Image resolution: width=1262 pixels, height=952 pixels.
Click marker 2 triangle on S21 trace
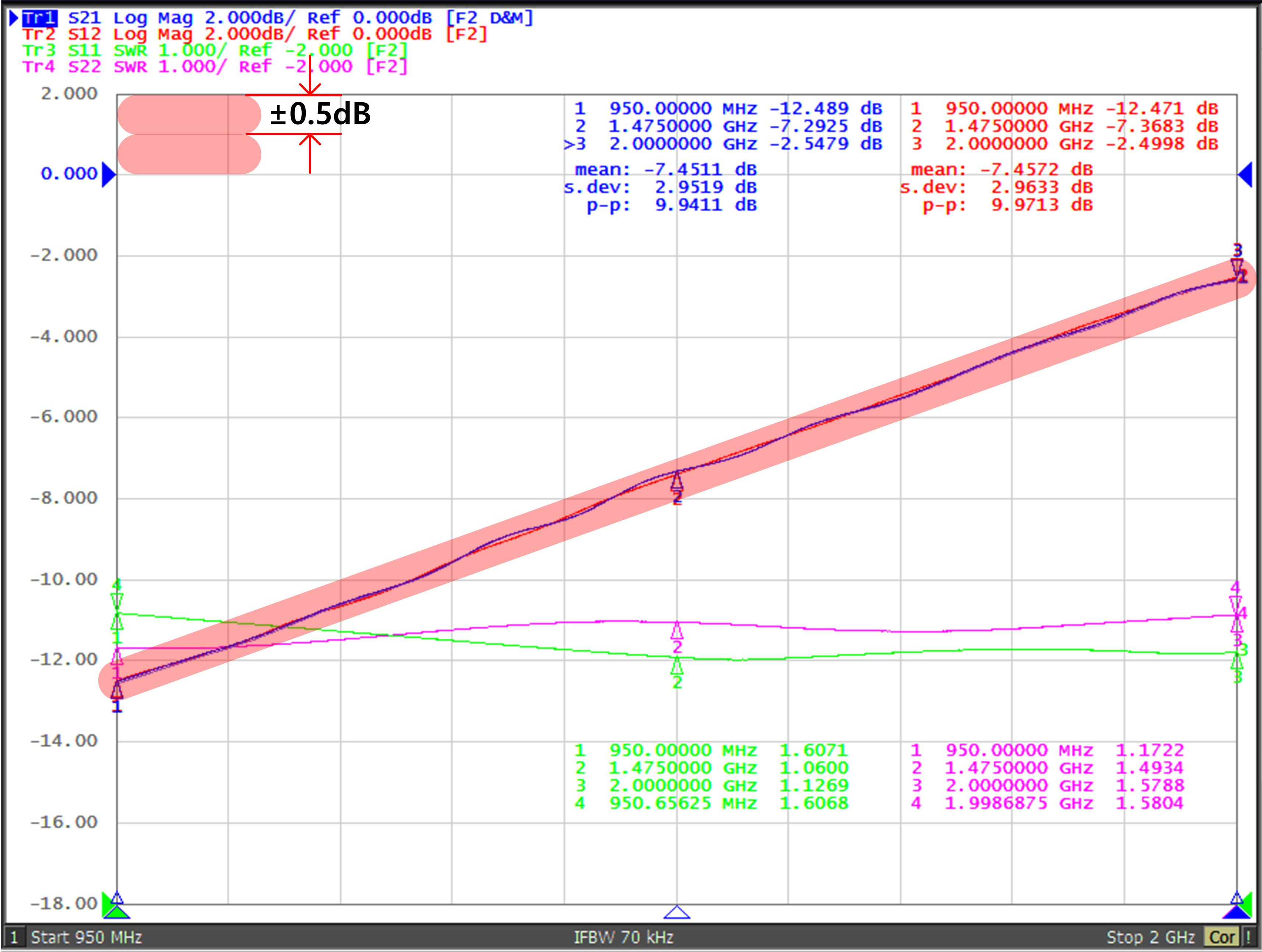coord(677,482)
